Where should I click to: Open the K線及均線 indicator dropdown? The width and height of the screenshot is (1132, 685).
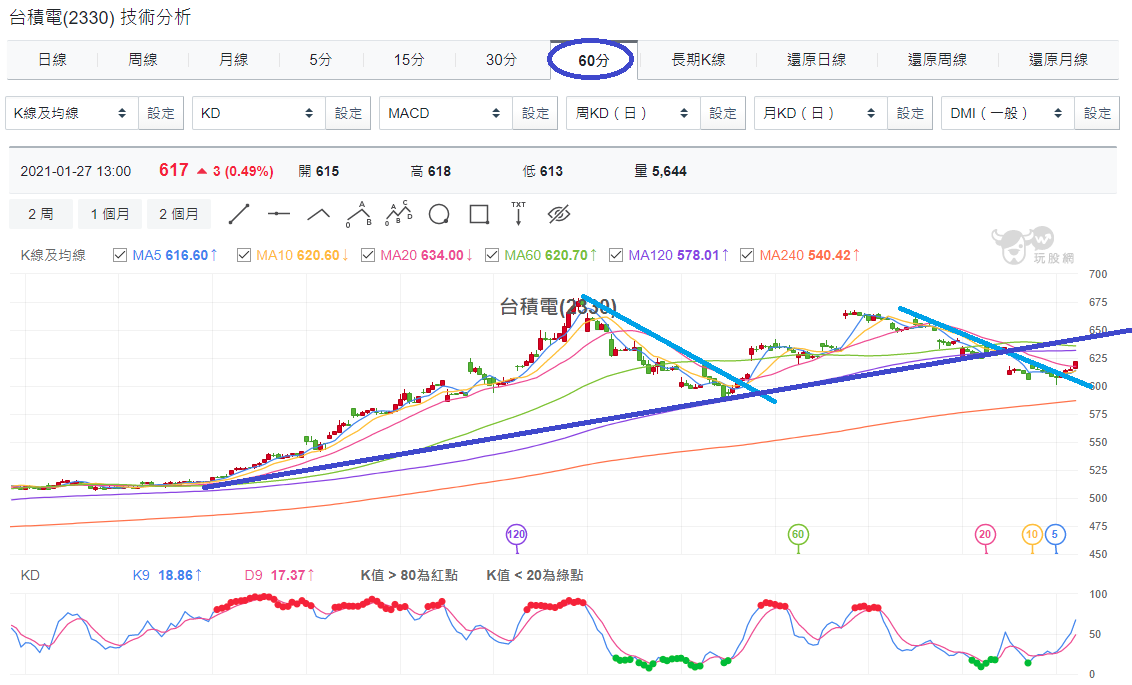click(x=71, y=113)
